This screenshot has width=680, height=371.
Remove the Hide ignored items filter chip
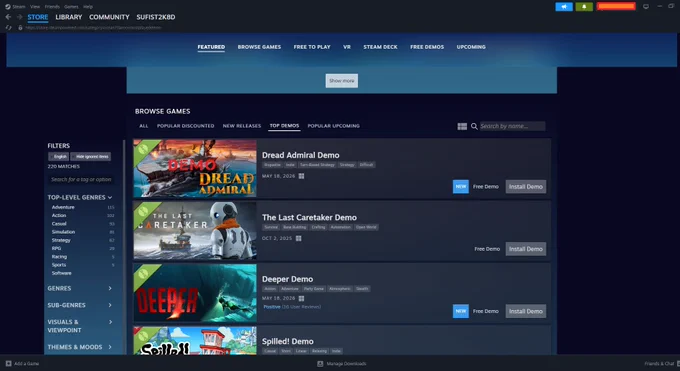click(91, 157)
